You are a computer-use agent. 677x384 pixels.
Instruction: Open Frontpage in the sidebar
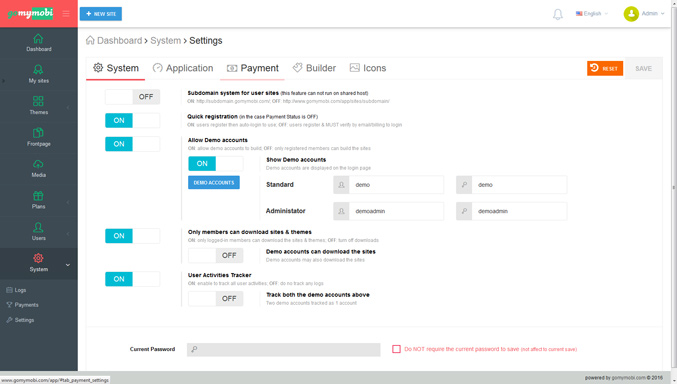[38, 137]
